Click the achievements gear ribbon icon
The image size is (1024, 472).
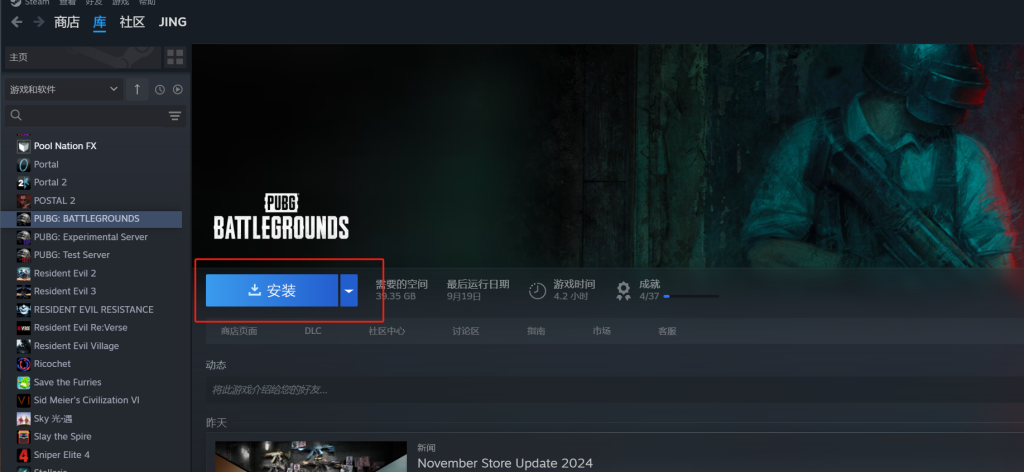(624, 291)
